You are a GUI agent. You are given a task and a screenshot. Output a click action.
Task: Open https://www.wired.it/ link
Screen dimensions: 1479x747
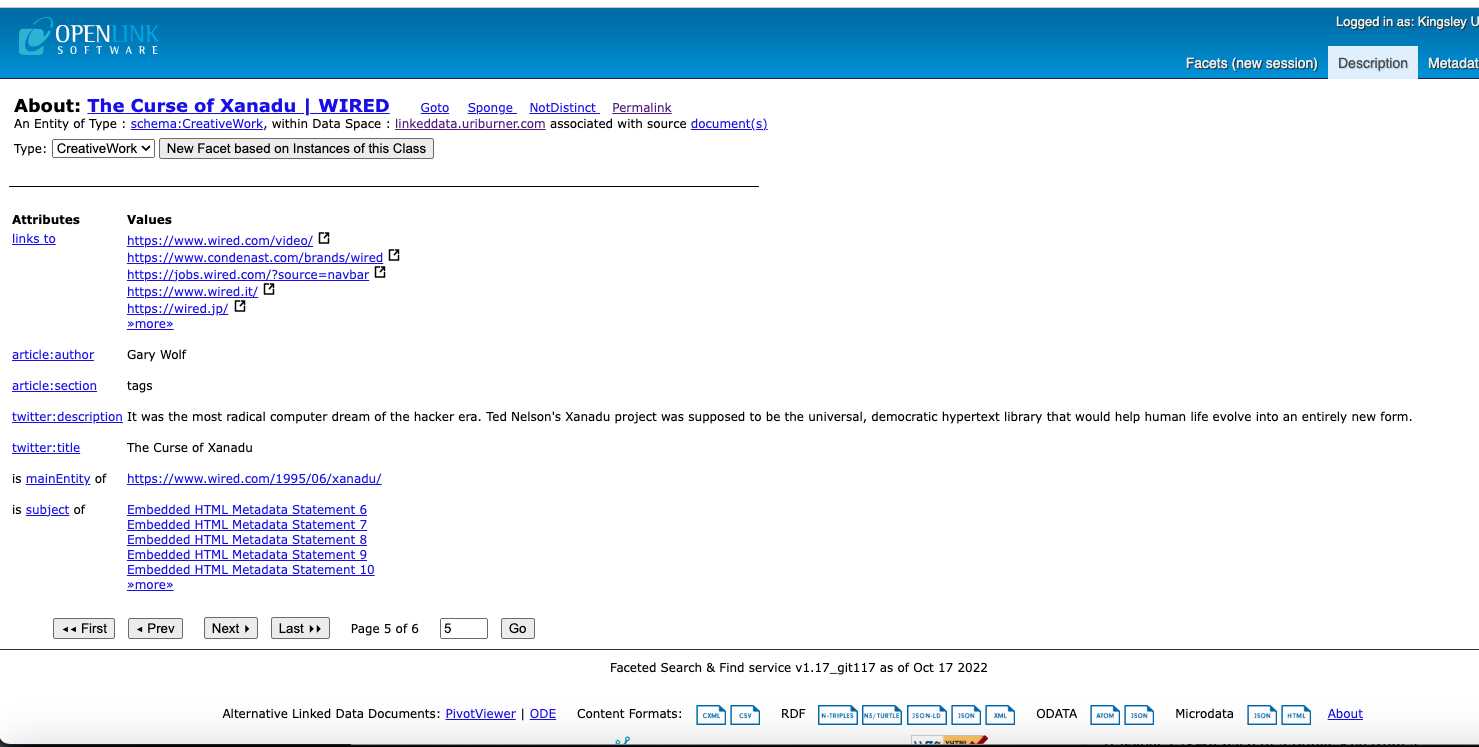(x=192, y=292)
